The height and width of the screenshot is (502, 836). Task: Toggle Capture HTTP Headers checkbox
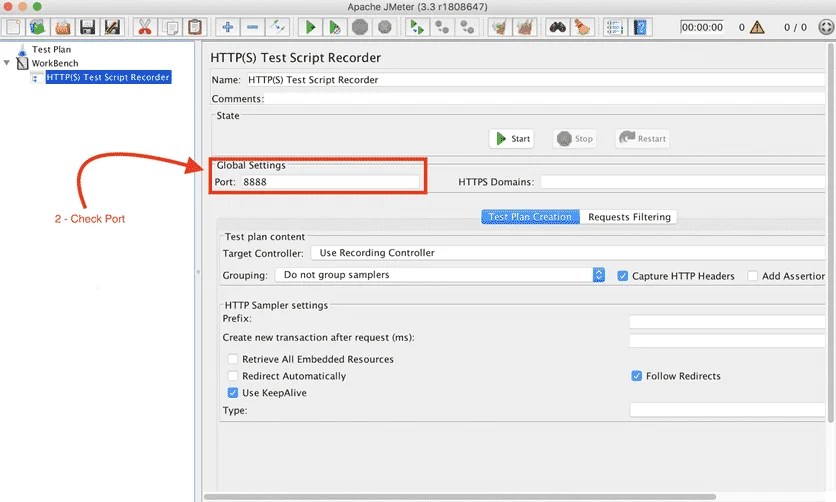pos(622,276)
